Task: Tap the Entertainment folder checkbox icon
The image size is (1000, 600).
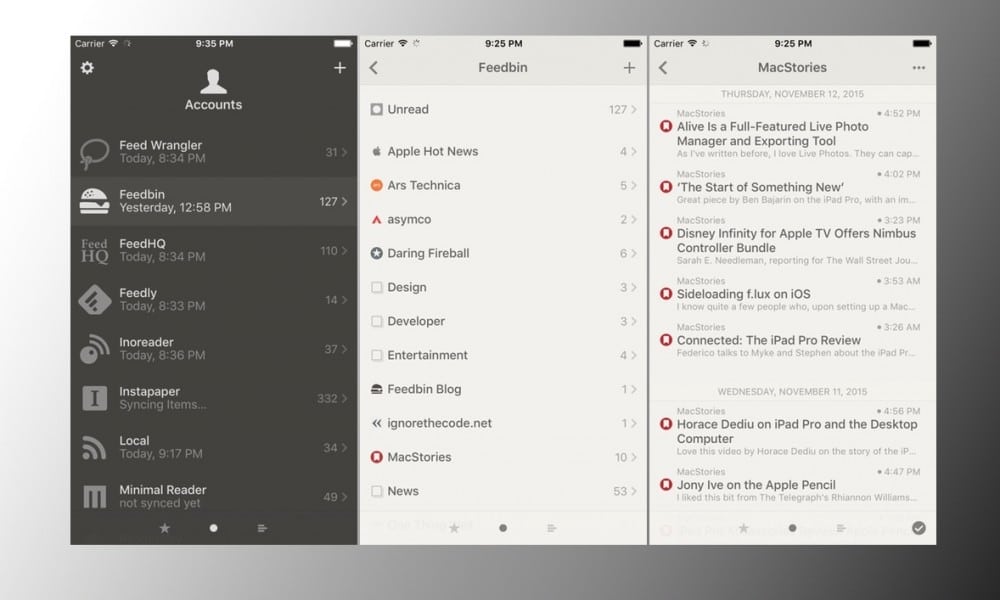Action: click(376, 355)
